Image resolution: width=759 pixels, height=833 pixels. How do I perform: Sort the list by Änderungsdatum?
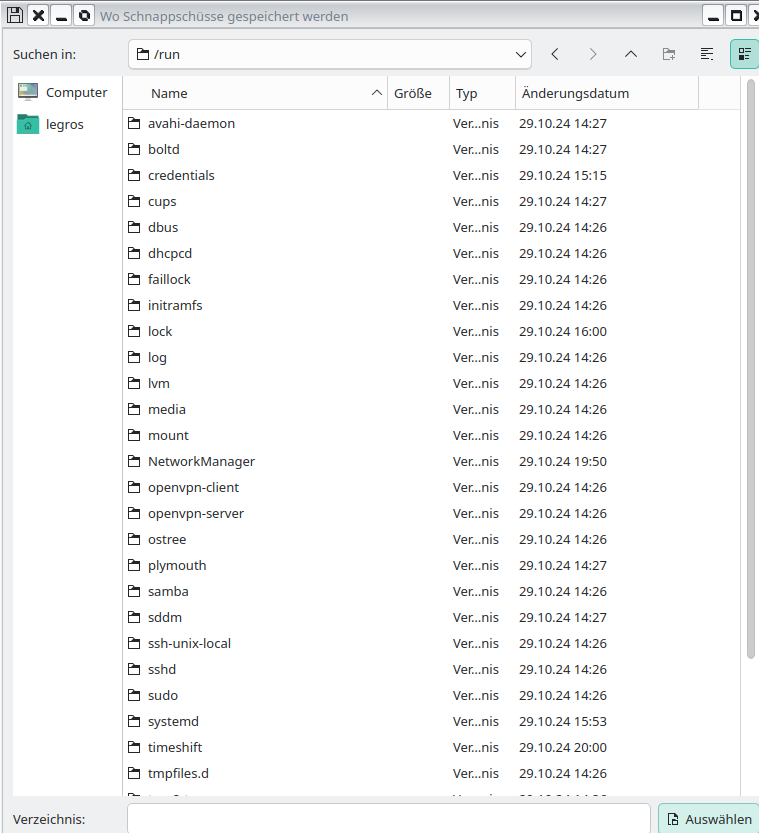574,93
